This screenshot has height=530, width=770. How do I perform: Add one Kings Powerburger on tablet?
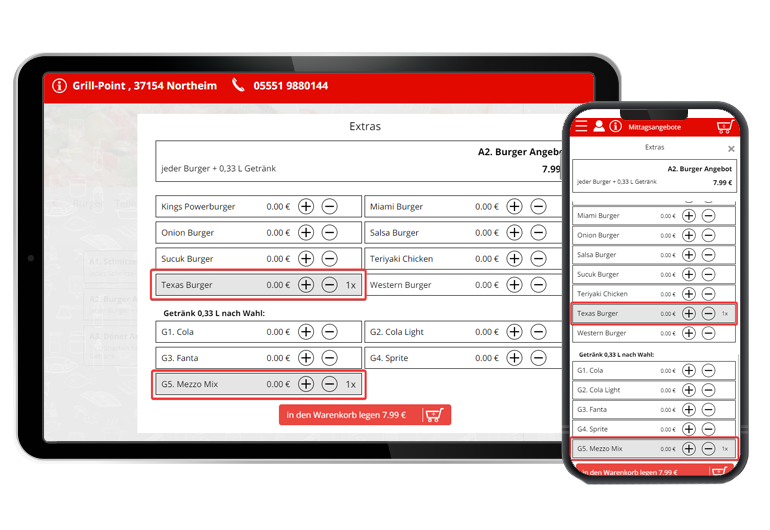pyautogui.click(x=306, y=206)
